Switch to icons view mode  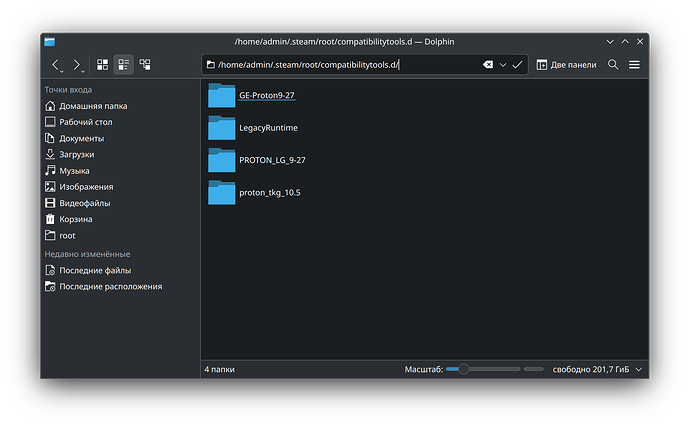click(x=103, y=65)
